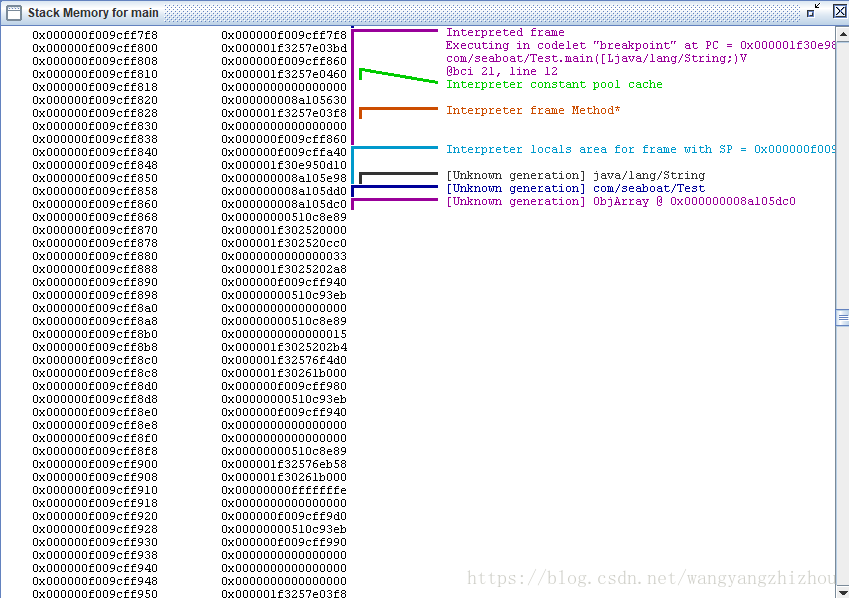Select the 'Interpreted frame' annotation
Viewport: 849px width, 598px height.
point(505,32)
